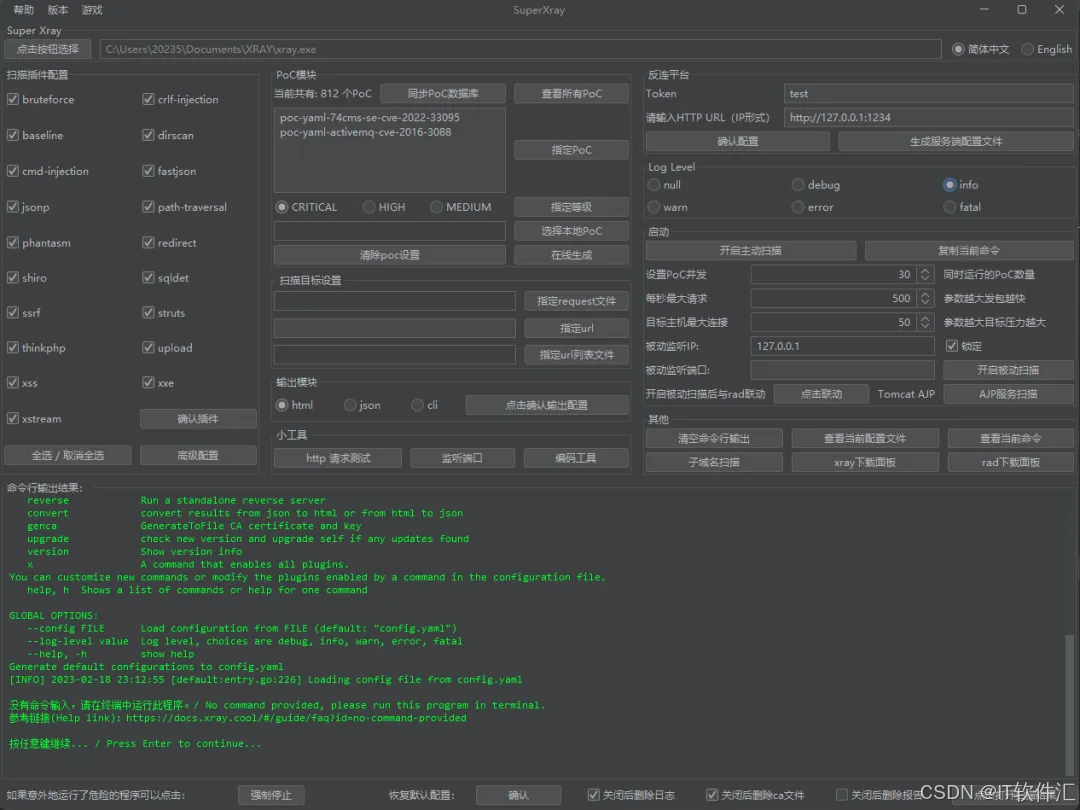Viewport: 1080px width, 810px height.
Task: Increase 设置PoC并发 value with up arrow
Action: pos(925,271)
